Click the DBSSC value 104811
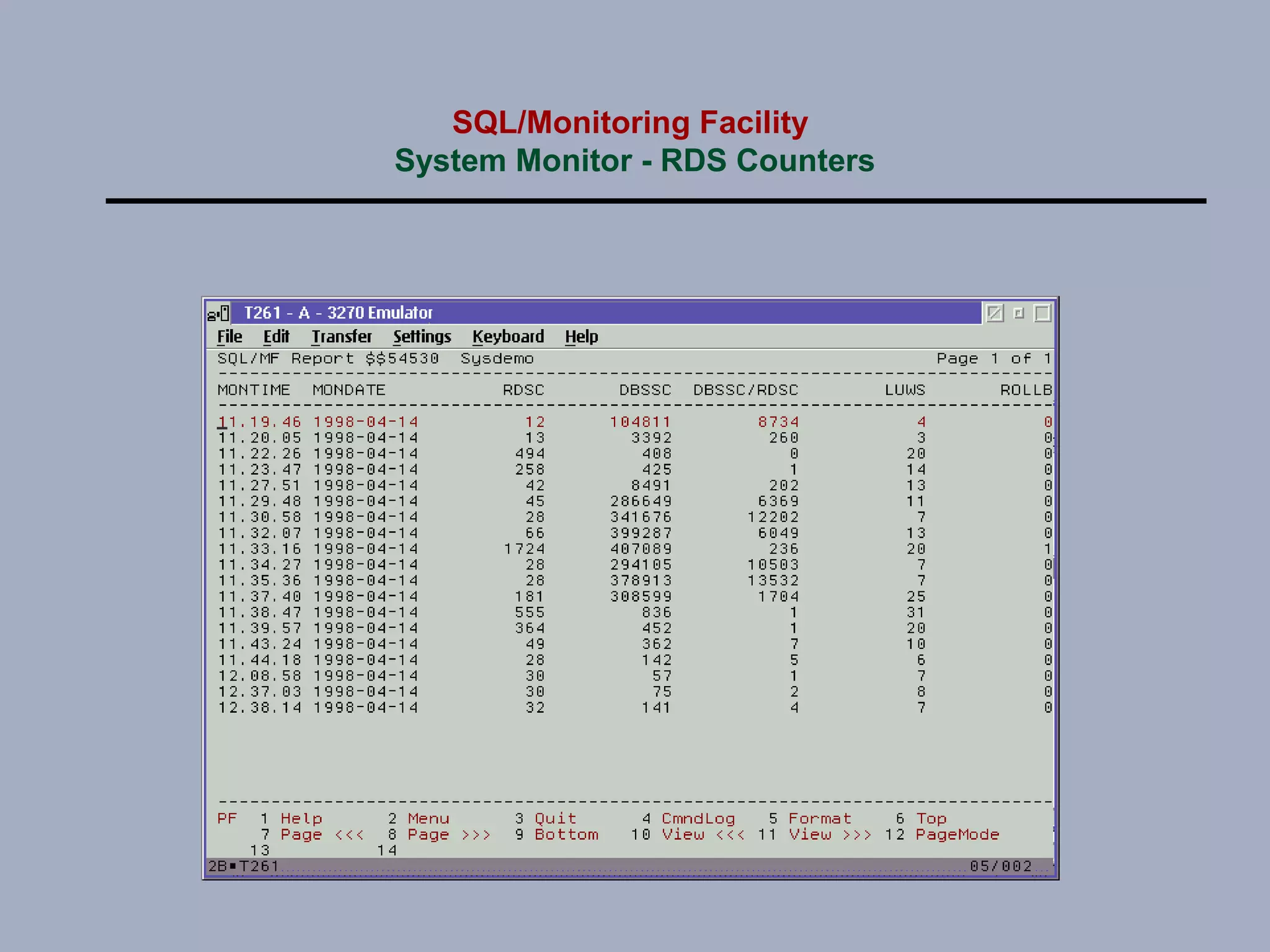The width and height of the screenshot is (1270, 952). [x=640, y=422]
